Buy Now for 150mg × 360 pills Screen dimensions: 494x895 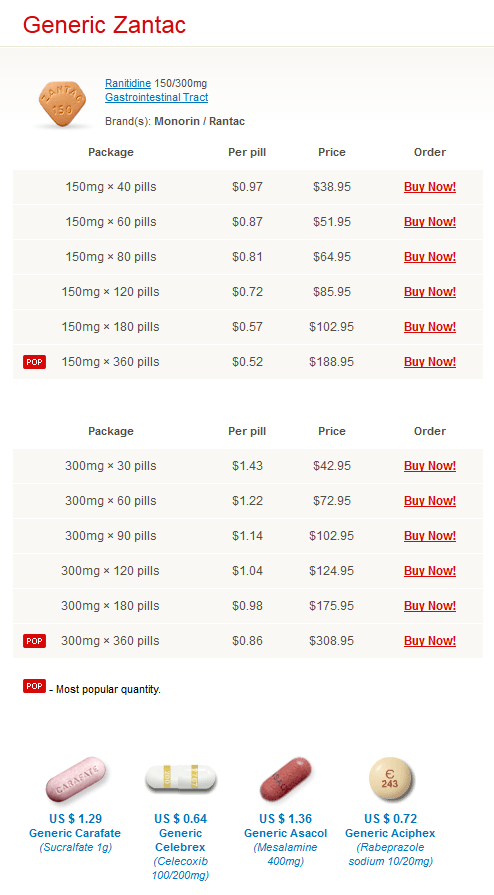point(430,362)
